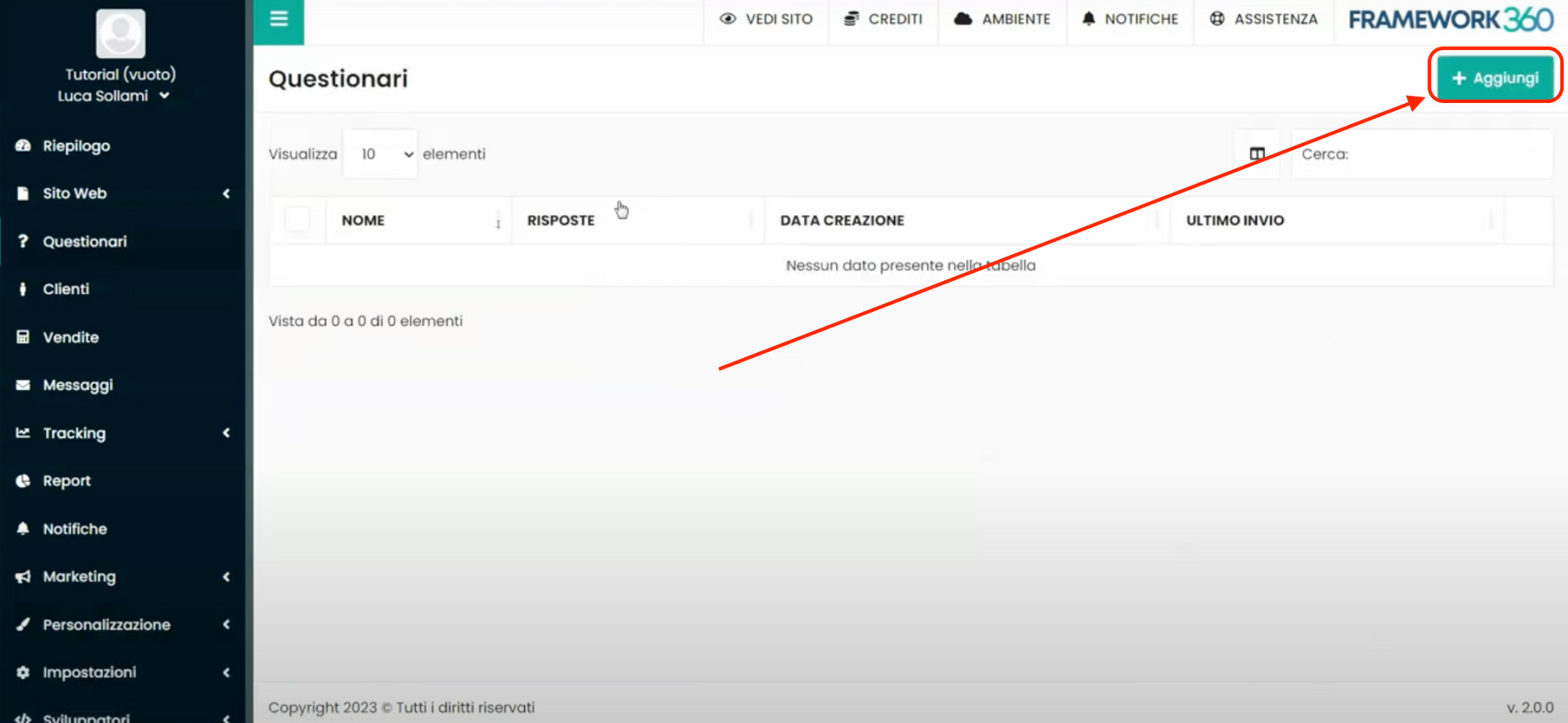Click the Framework360 logo
Viewport: 1568px width, 723px height.
(1450, 20)
